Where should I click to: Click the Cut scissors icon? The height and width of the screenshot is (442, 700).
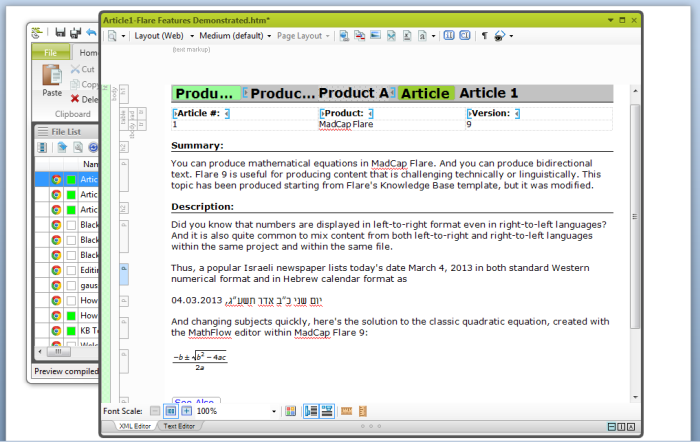pyautogui.click(x=75, y=69)
